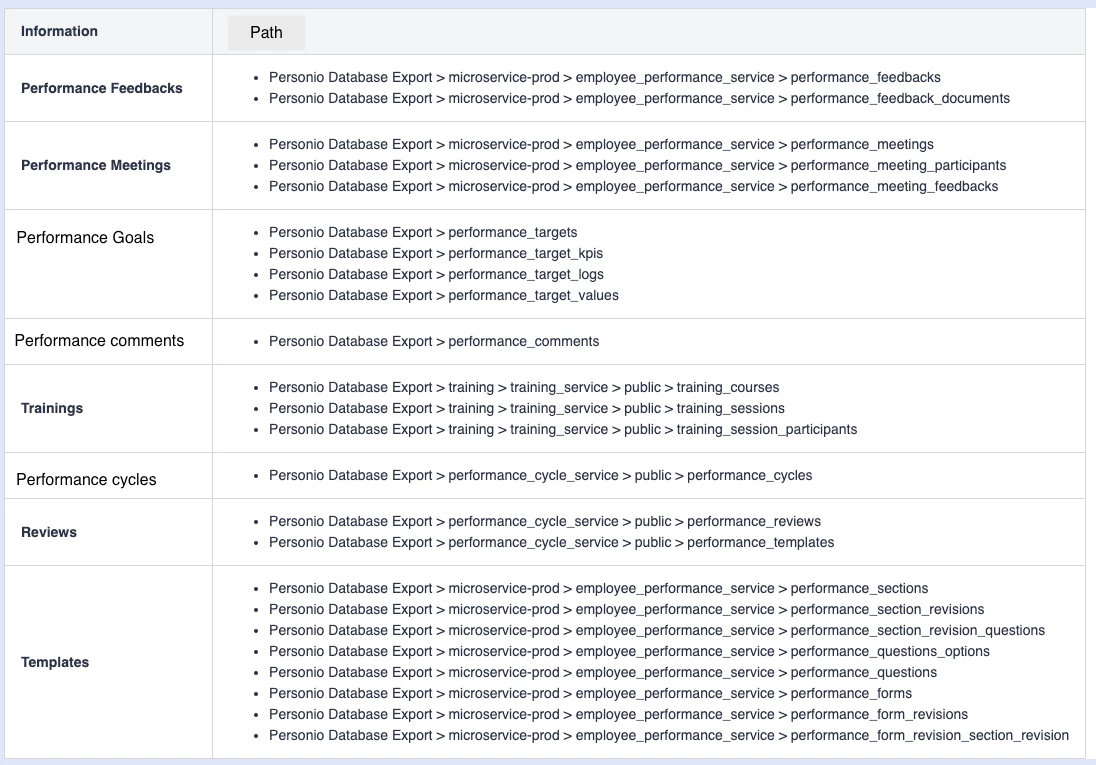Select the Reviews row label
This screenshot has height=765, width=1096.
point(49,532)
